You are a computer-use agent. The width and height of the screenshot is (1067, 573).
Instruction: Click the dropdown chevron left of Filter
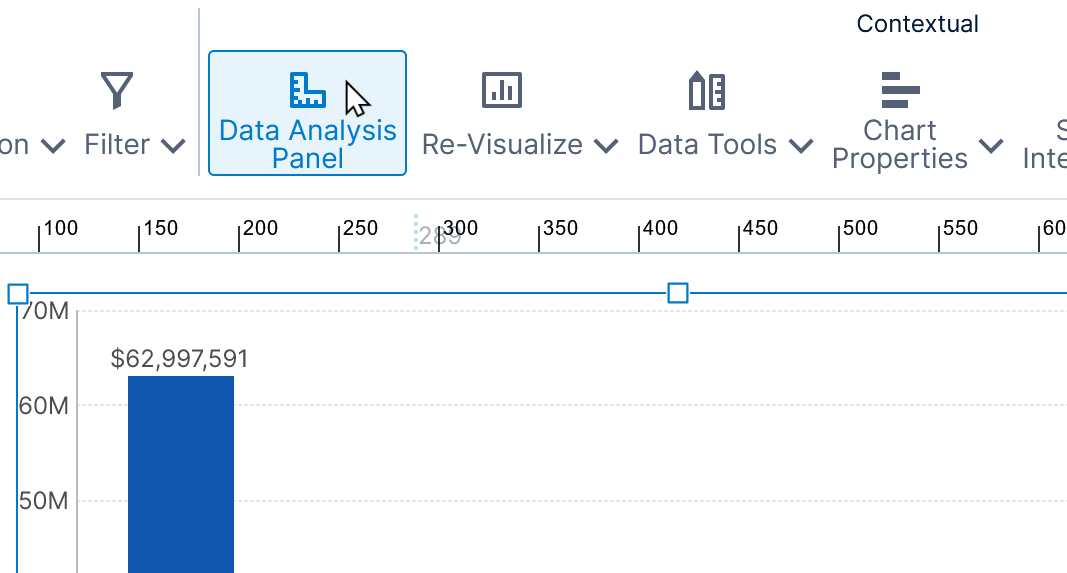coord(53,146)
